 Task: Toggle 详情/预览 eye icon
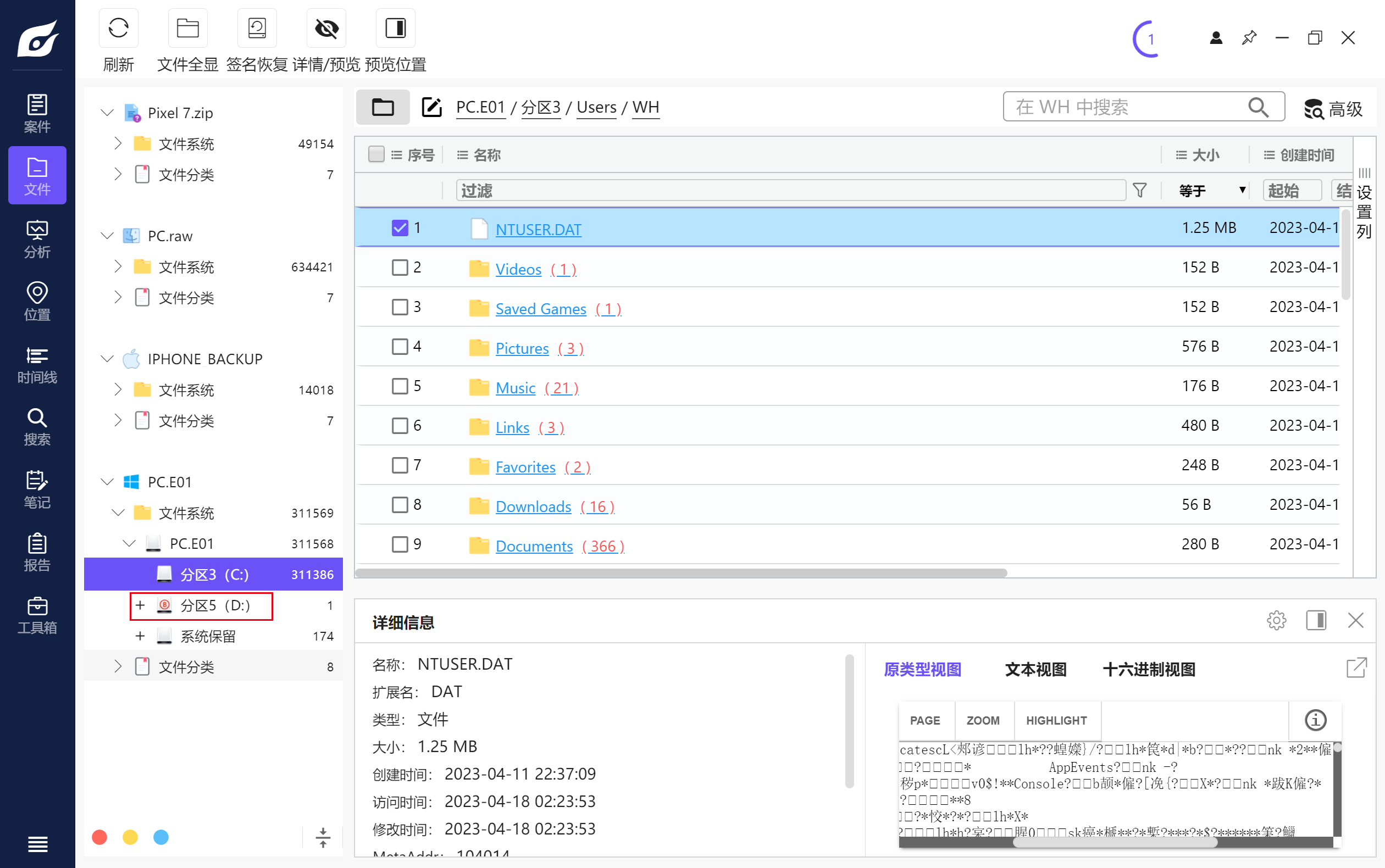[x=326, y=28]
